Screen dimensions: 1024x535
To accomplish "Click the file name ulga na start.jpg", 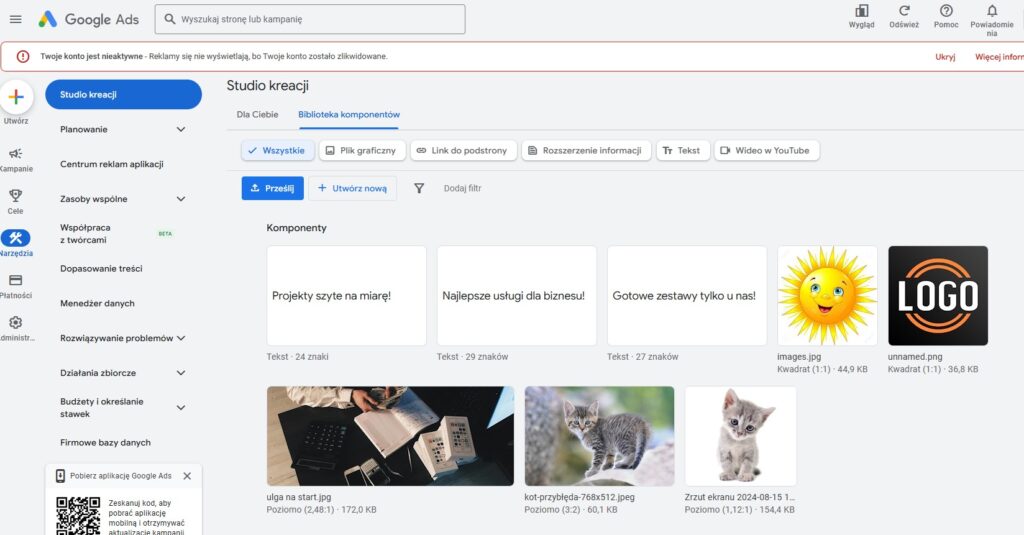I will coord(298,497).
